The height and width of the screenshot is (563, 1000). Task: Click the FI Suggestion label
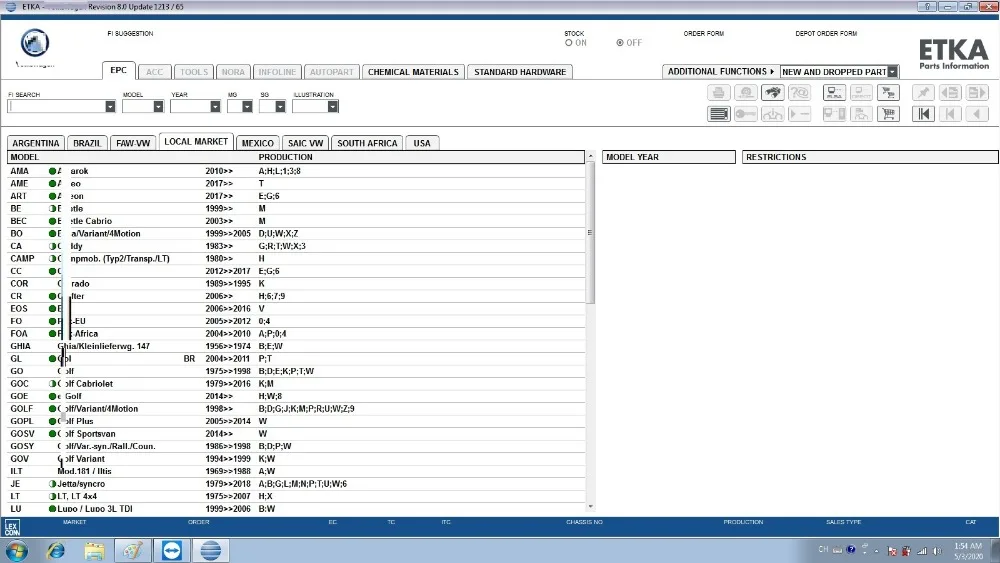[130, 33]
